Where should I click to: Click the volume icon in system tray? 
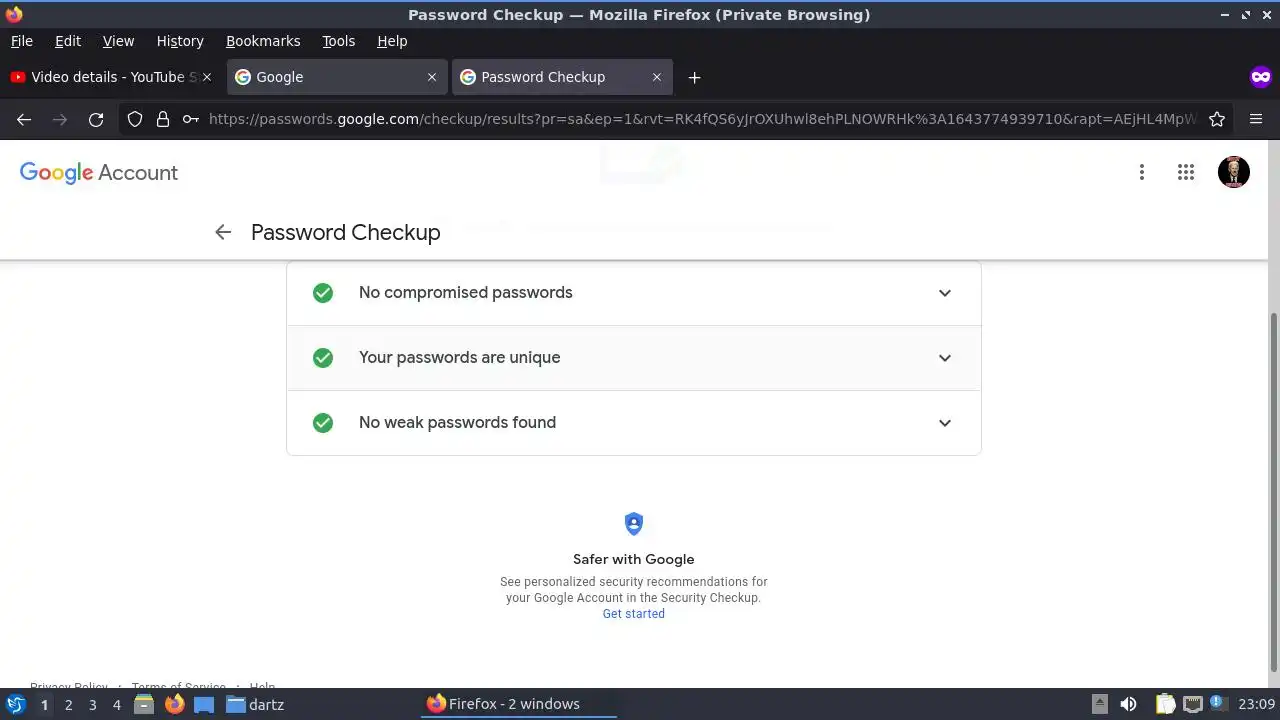pyautogui.click(x=1128, y=704)
